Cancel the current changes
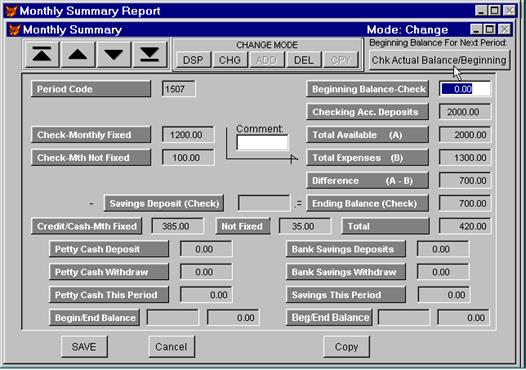The width and height of the screenshot is (526, 370). pos(171,347)
